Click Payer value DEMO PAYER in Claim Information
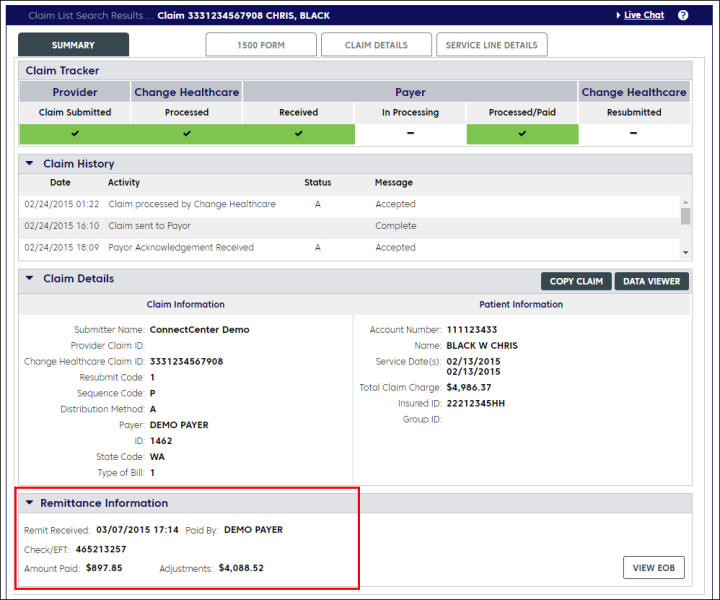Image resolution: width=720 pixels, height=600 pixels. pyautogui.click(x=179, y=425)
